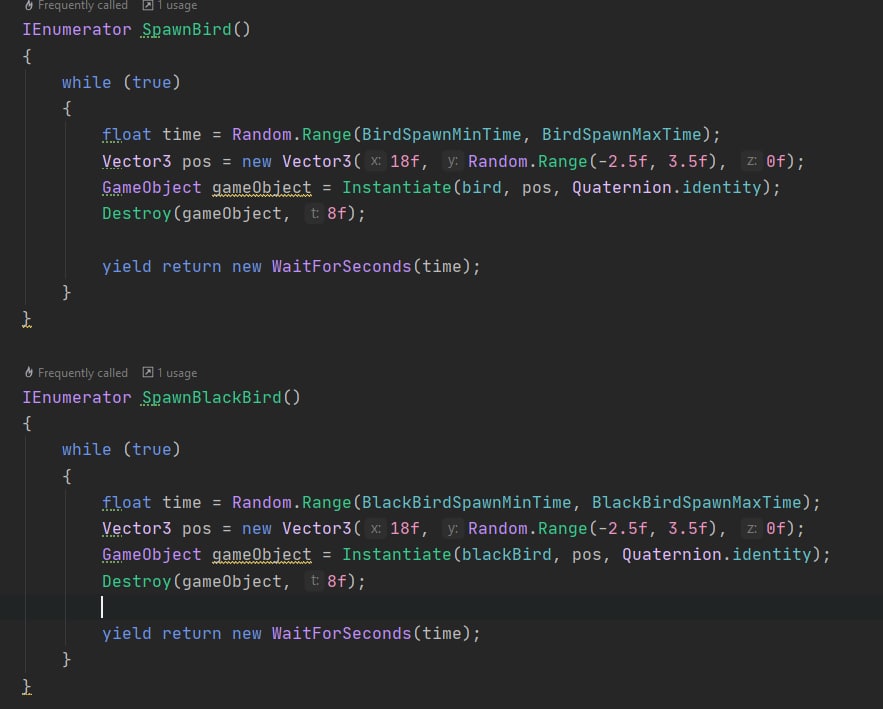The width and height of the screenshot is (883, 709).
Task: Click the BlackBirdSpawnMaxTime argument
Action: pos(697,502)
